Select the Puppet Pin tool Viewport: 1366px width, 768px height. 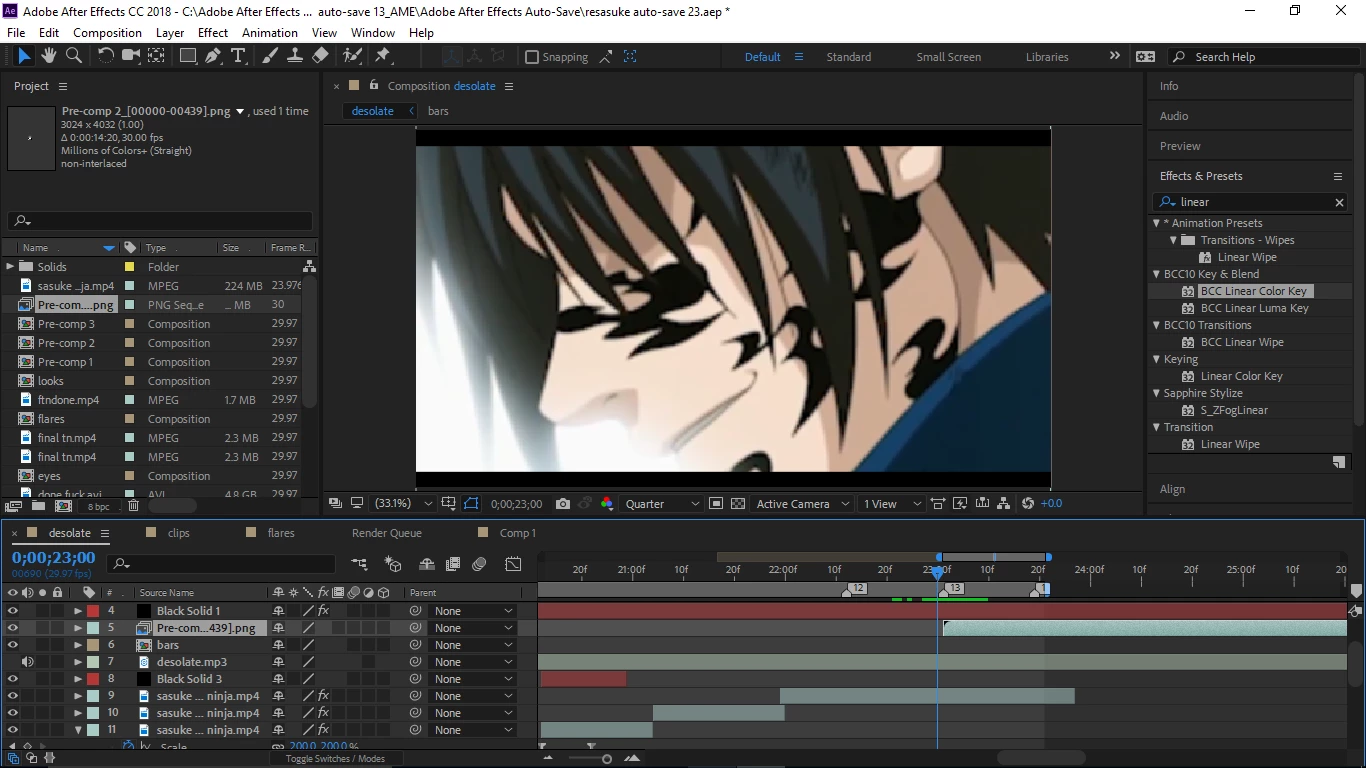pyautogui.click(x=383, y=56)
